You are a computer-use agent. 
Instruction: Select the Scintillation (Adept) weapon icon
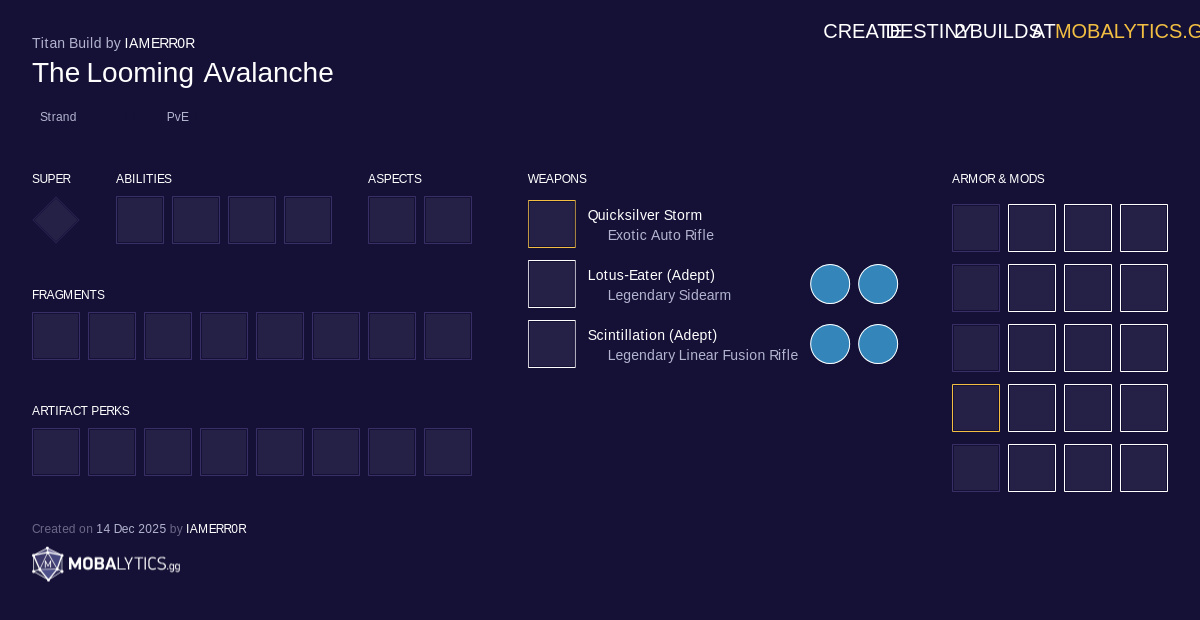[552, 344]
